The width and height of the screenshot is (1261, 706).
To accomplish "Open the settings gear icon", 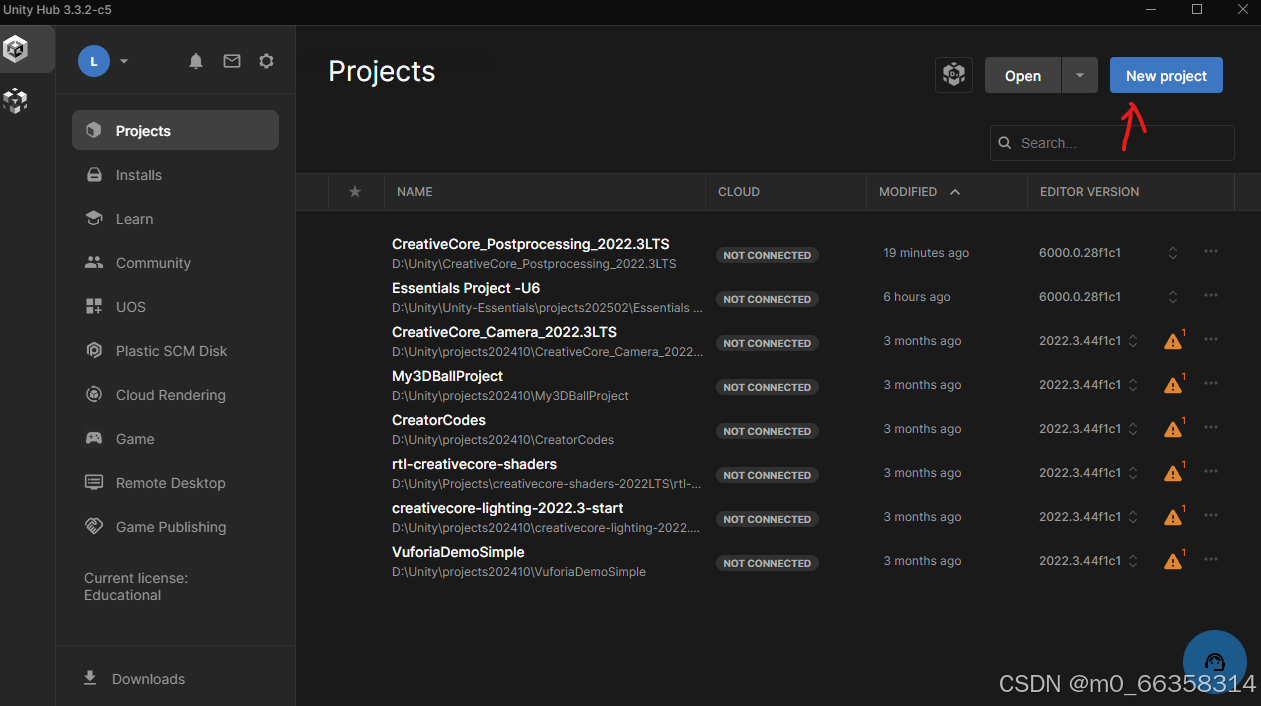I will click(x=266, y=61).
